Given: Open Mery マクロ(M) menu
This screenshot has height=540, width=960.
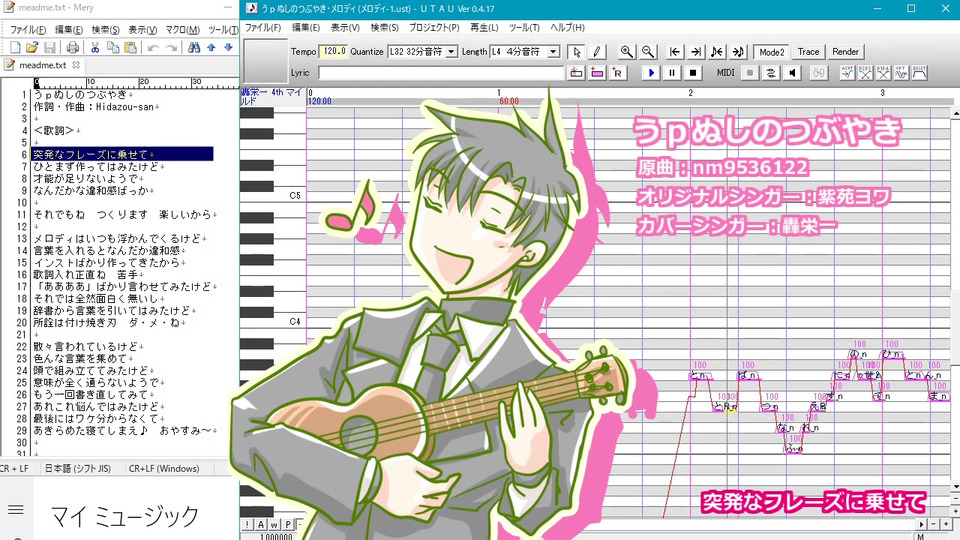Looking at the screenshot, I should point(182,29).
